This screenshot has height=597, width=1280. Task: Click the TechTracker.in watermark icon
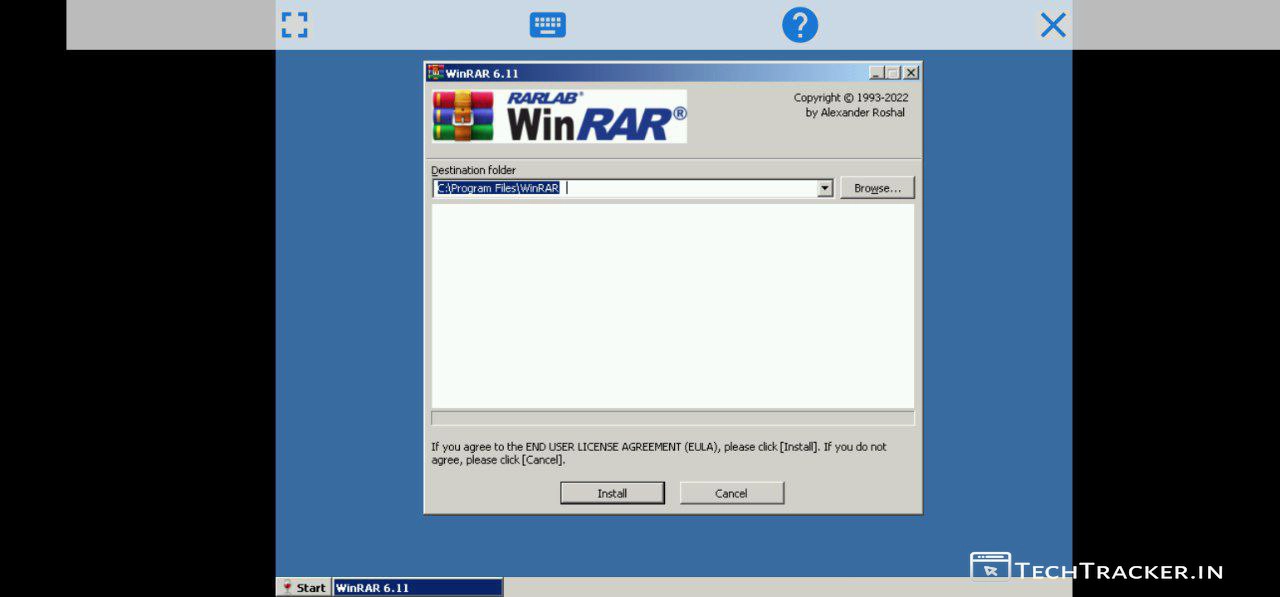pos(989,567)
